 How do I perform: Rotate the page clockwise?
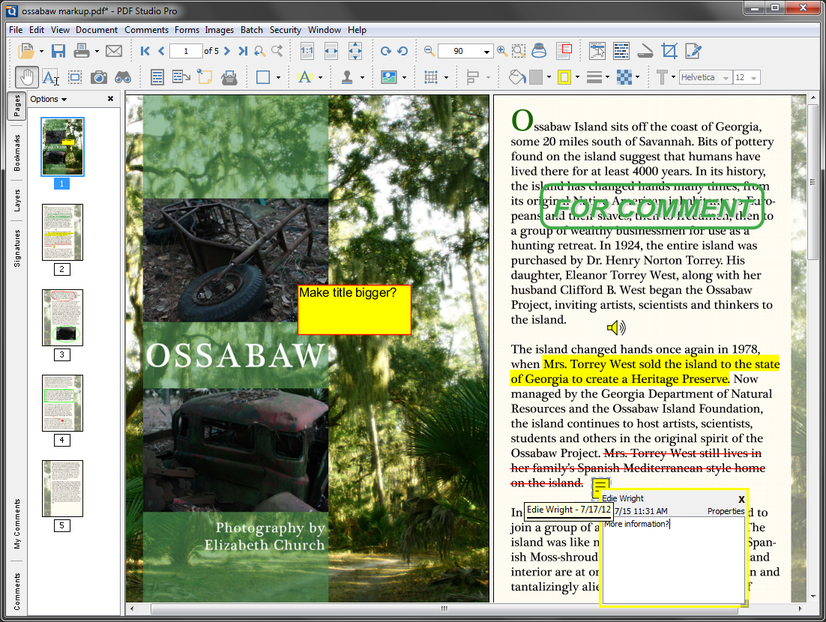tap(386, 51)
